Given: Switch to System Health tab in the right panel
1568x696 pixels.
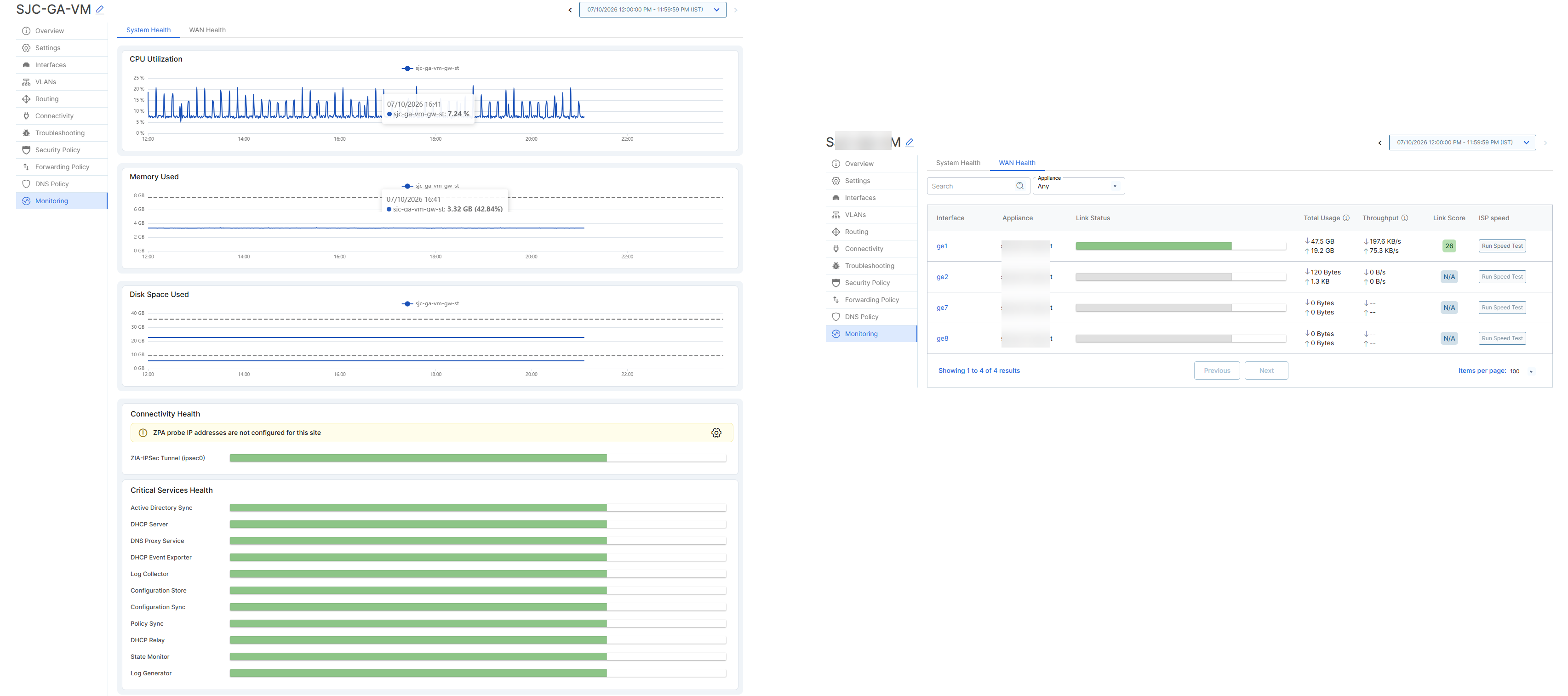Looking at the screenshot, I should 958,163.
